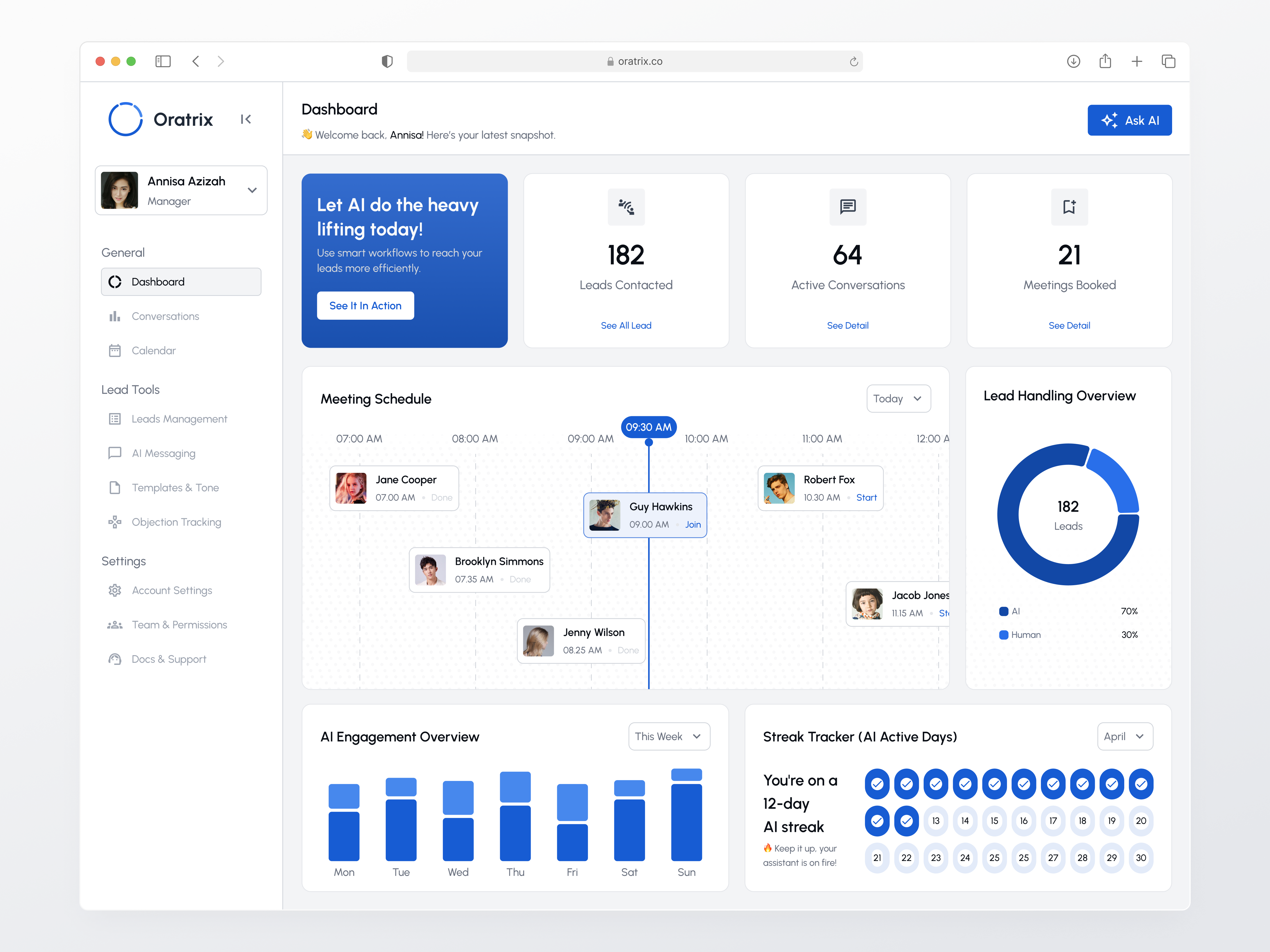Reload the page in the address bar
The width and height of the screenshot is (1270, 952).
[x=854, y=61]
